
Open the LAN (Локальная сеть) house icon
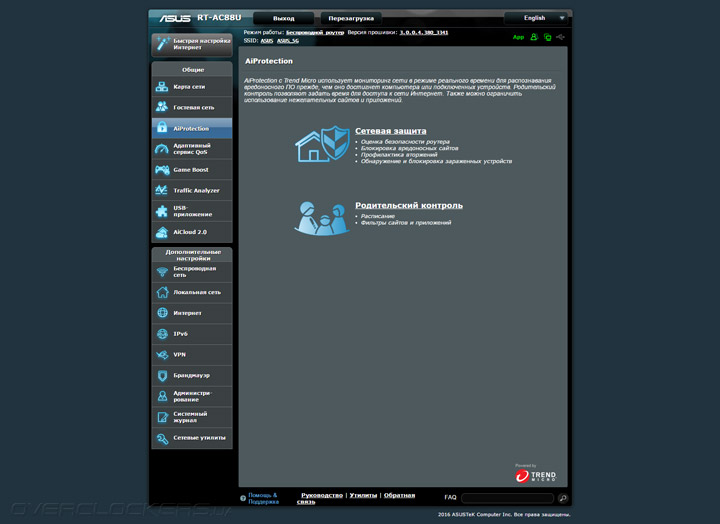pos(162,292)
